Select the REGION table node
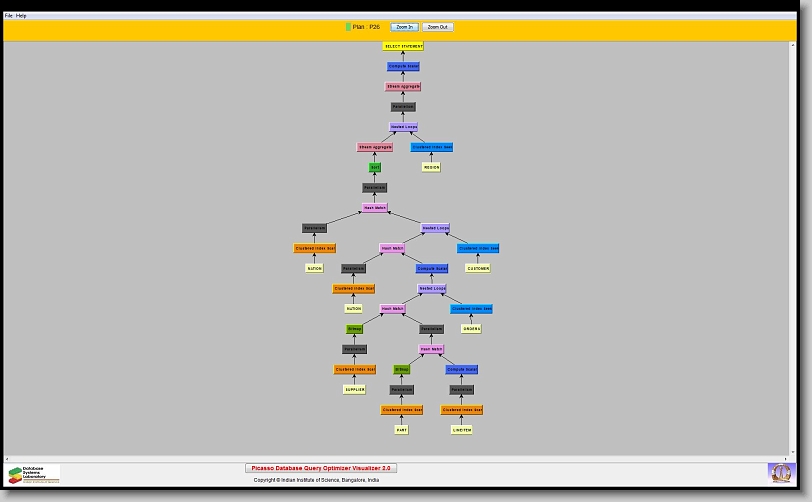 (x=431, y=167)
